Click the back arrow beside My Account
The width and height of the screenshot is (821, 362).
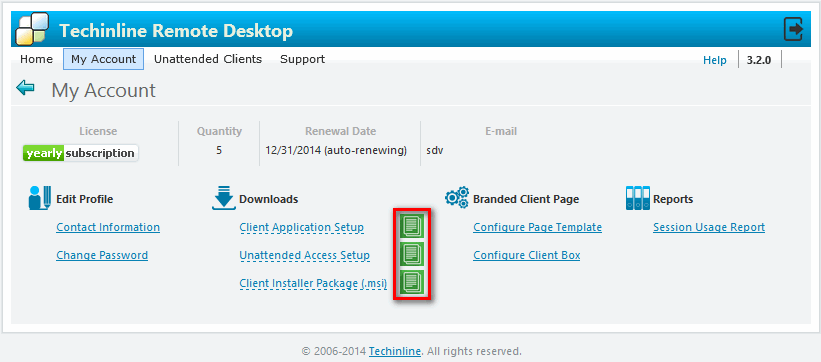pyautogui.click(x=25, y=87)
